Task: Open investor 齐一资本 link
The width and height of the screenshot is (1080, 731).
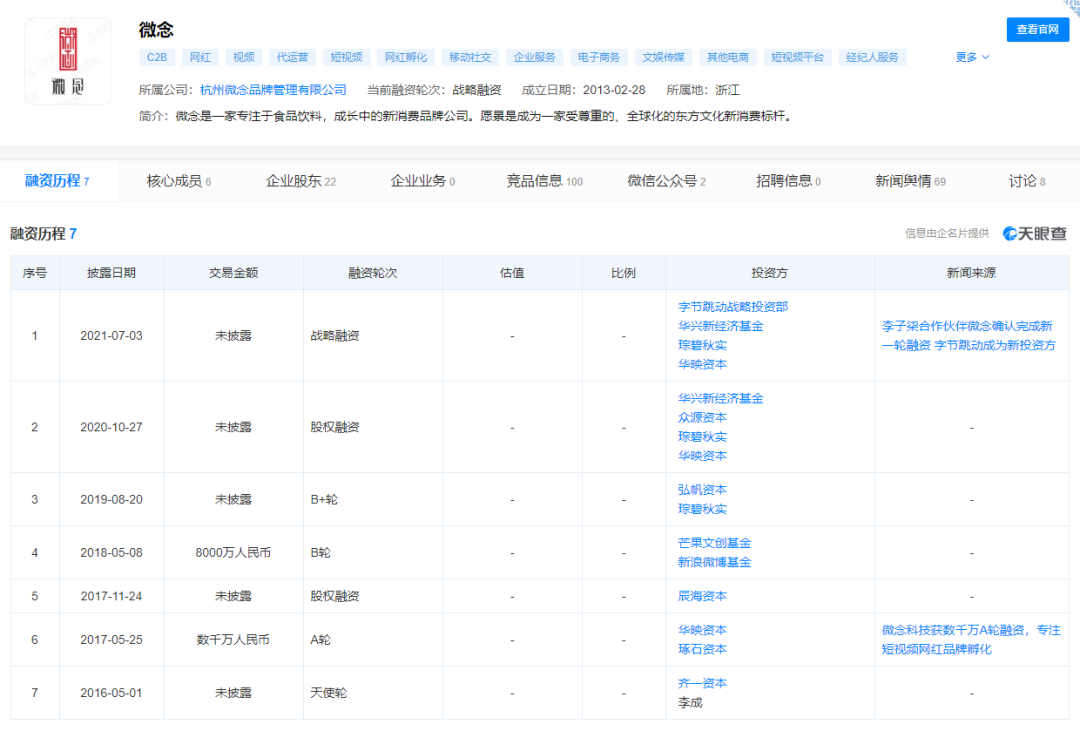Action: [x=702, y=683]
